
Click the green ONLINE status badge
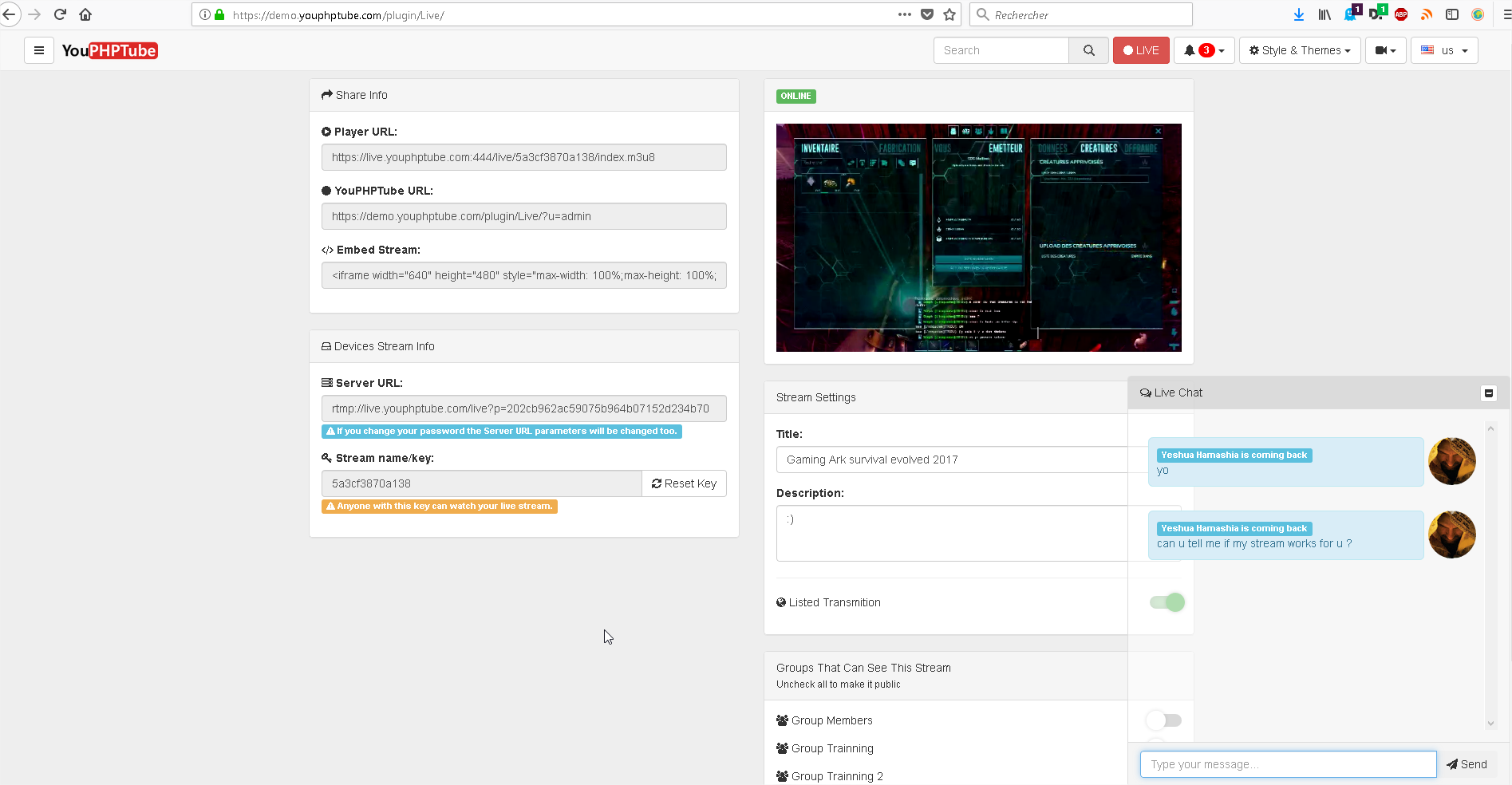click(x=795, y=96)
